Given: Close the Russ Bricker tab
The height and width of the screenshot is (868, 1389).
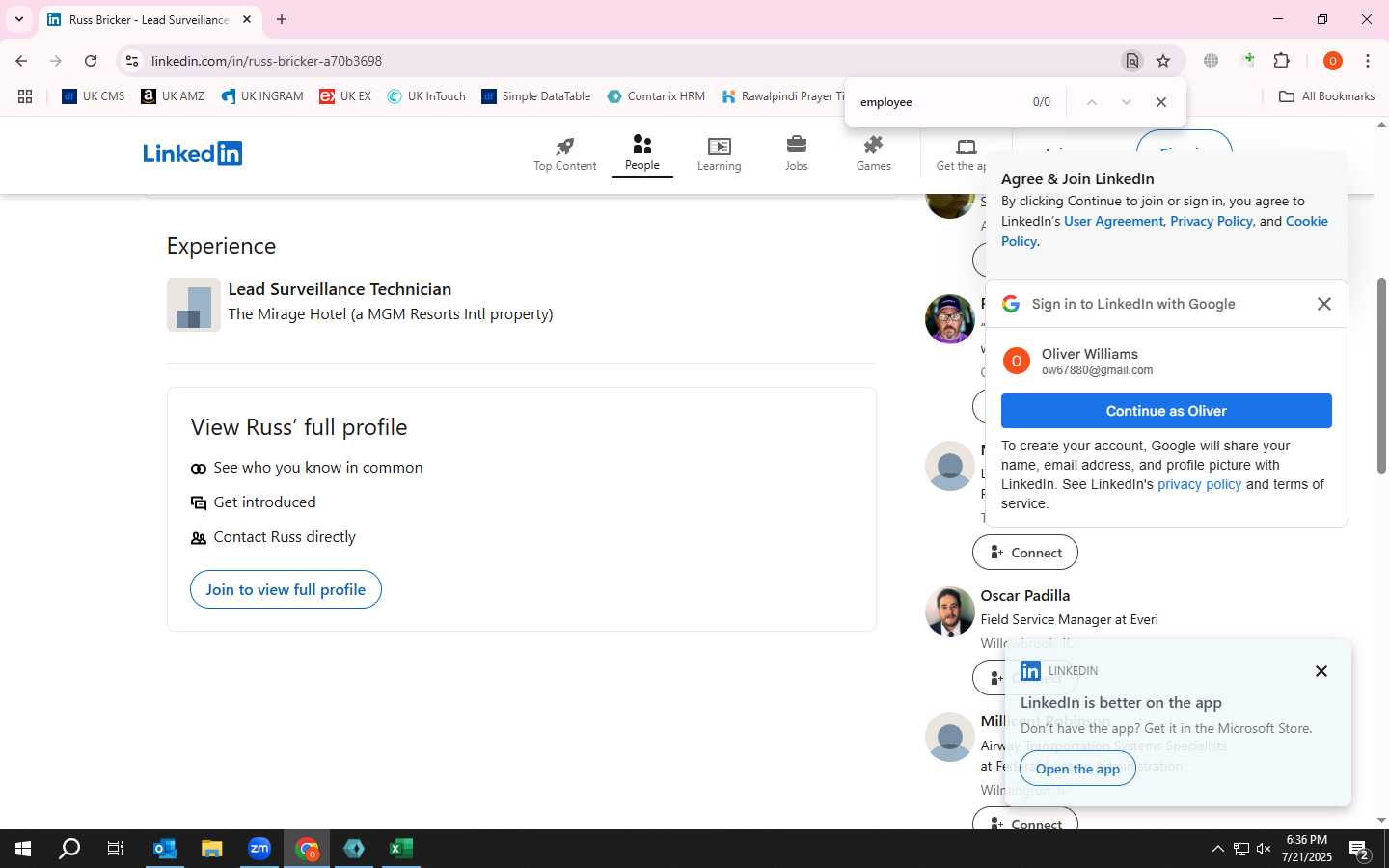Looking at the screenshot, I should click(247, 19).
